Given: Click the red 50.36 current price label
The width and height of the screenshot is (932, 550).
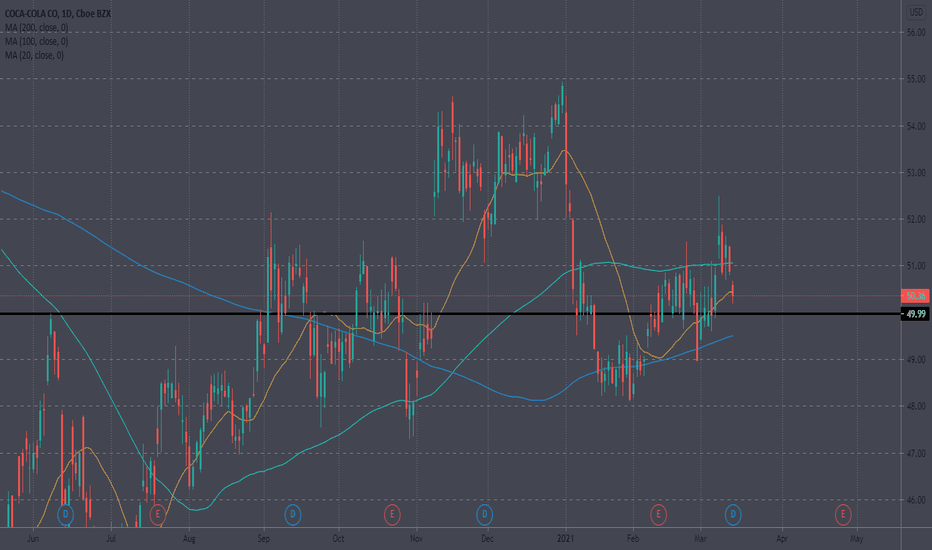Looking at the screenshot, I should tap(915, 296).
